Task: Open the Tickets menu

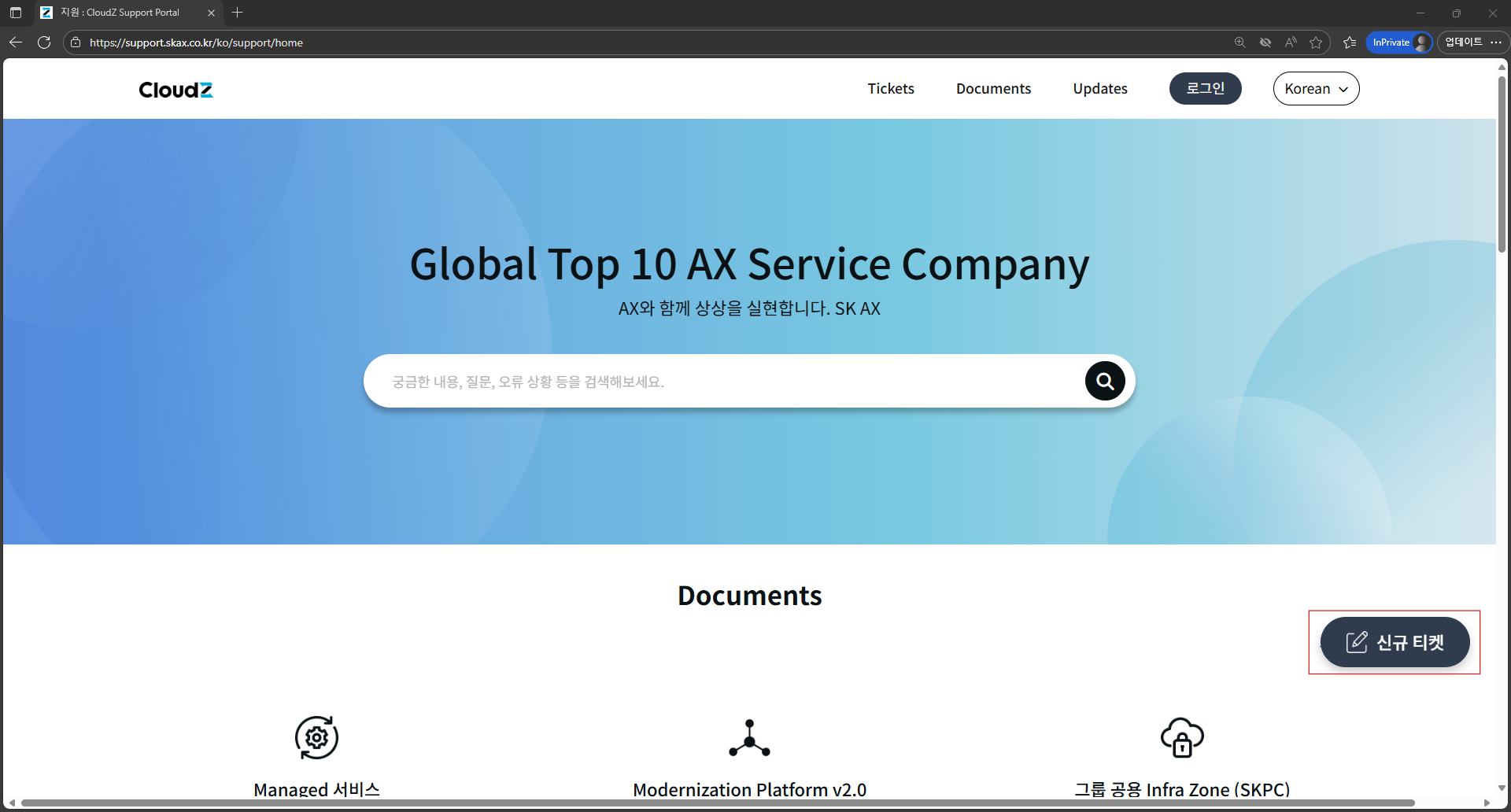Action: (891, 89)
